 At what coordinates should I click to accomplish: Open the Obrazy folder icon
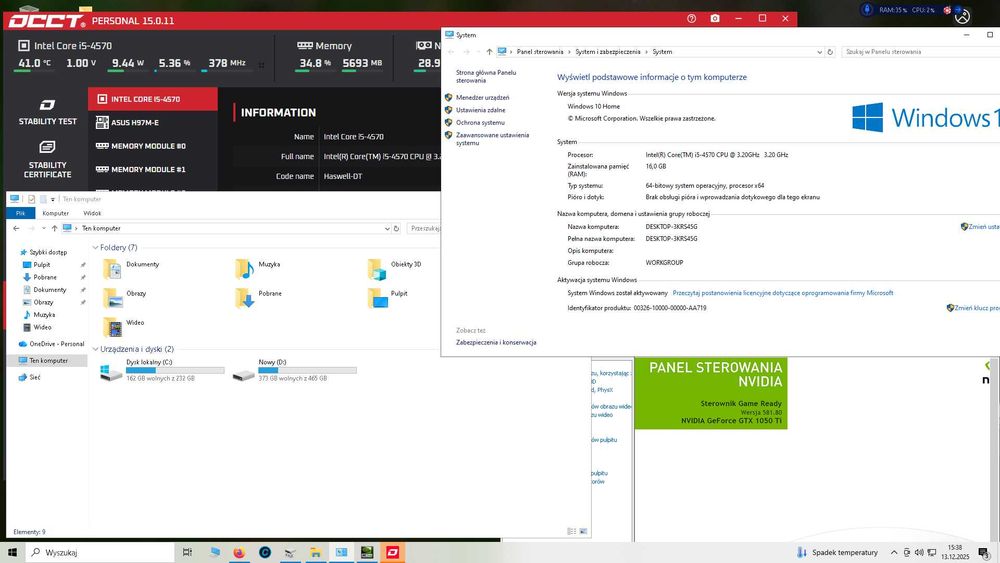[112, 298]
